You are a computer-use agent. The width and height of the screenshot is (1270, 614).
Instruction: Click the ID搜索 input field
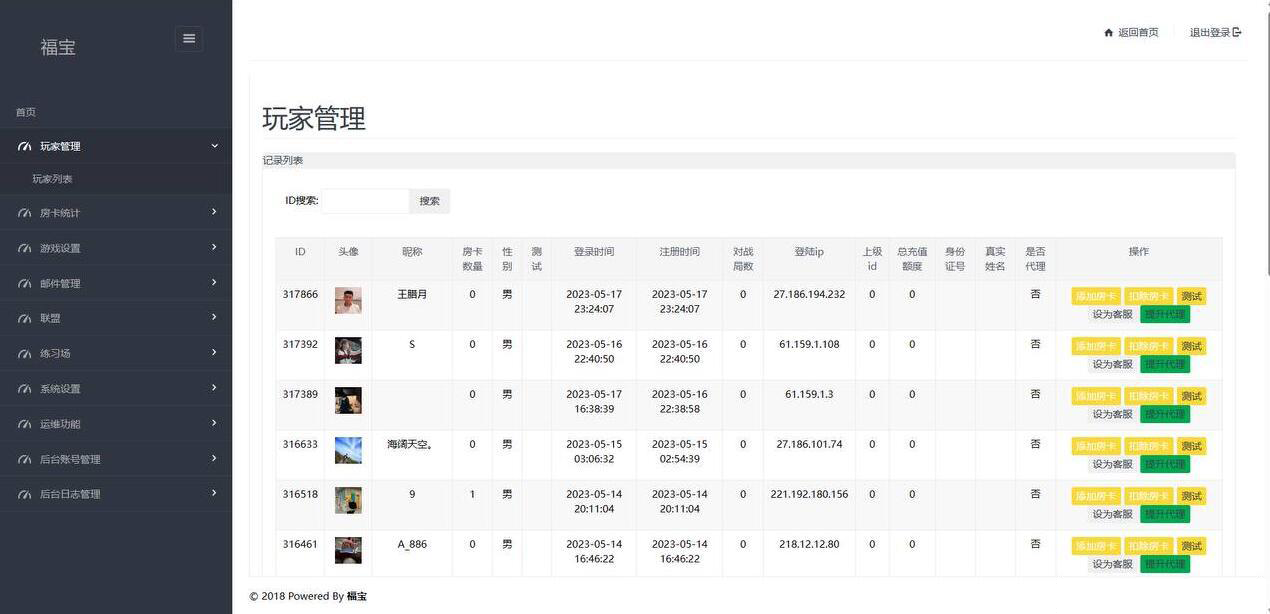(365, 201)
